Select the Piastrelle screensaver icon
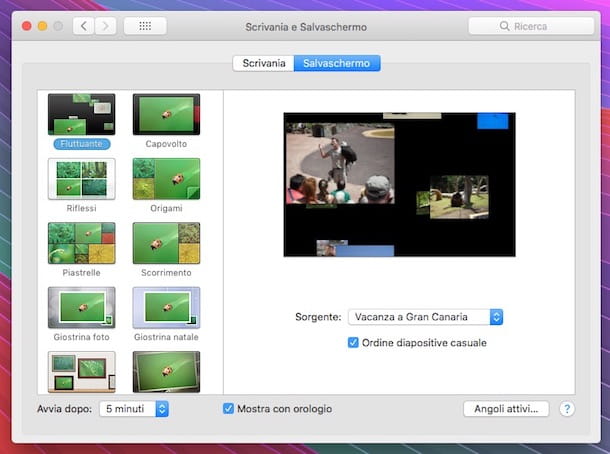 pyautogui.click(x=81, y=243)
